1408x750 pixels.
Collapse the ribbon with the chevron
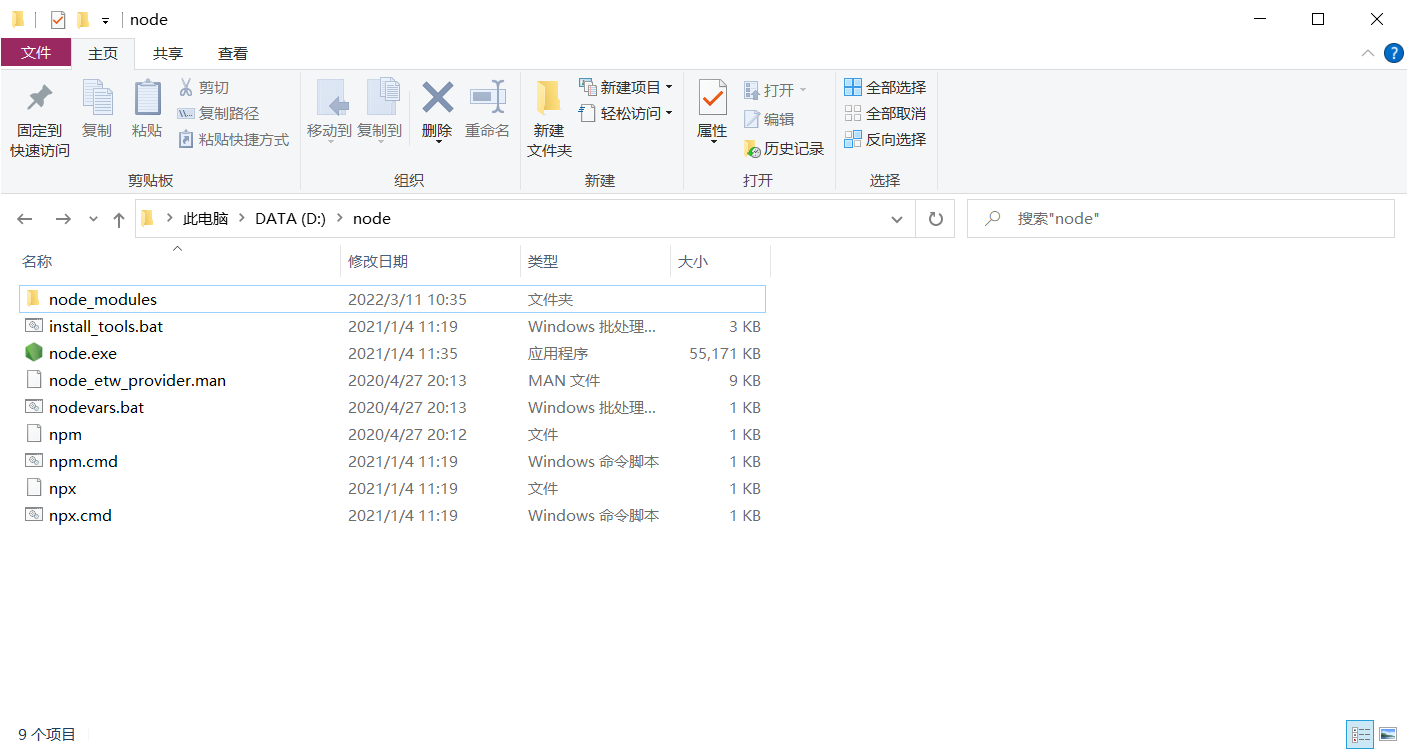point(1367,53)
